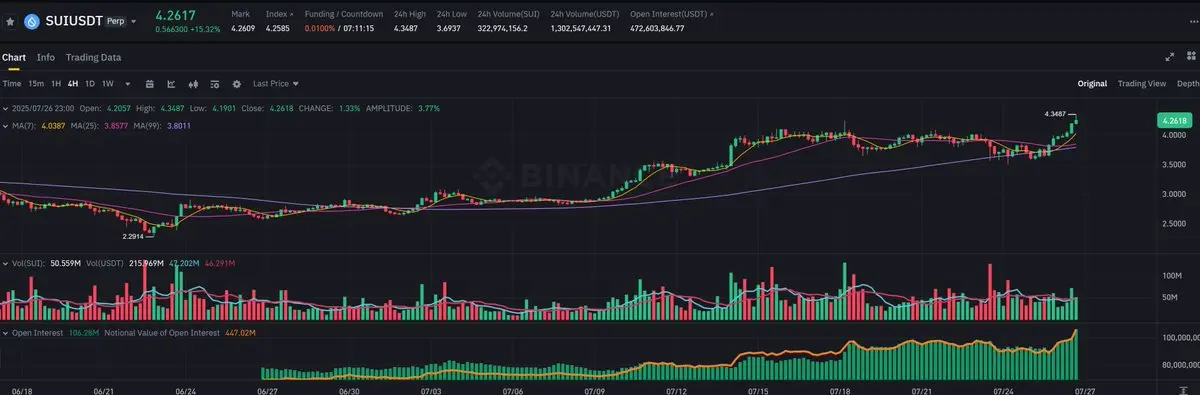Collapse the MA indicator row chevron
The image size is (1200, 395).
(x=4, y=125)
